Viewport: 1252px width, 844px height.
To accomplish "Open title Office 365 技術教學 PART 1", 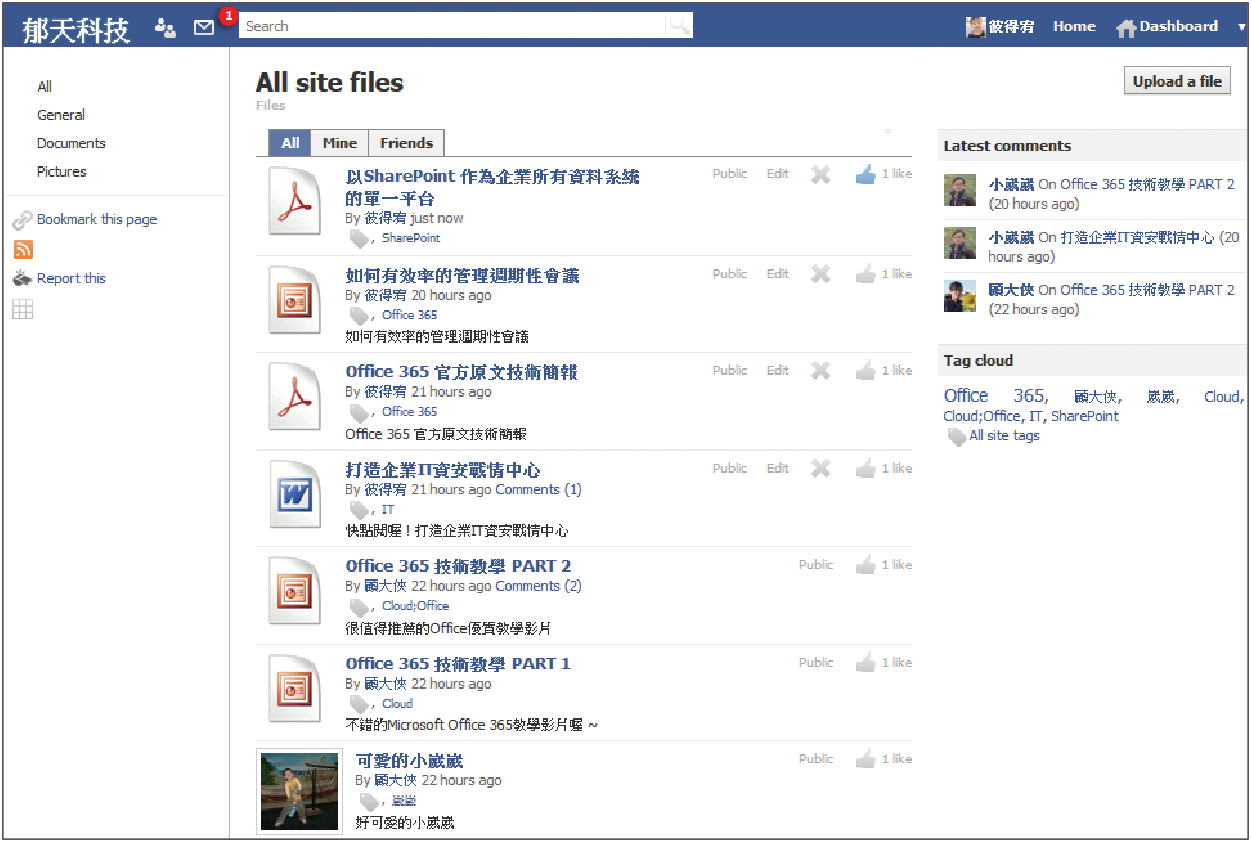I will 458,664.
